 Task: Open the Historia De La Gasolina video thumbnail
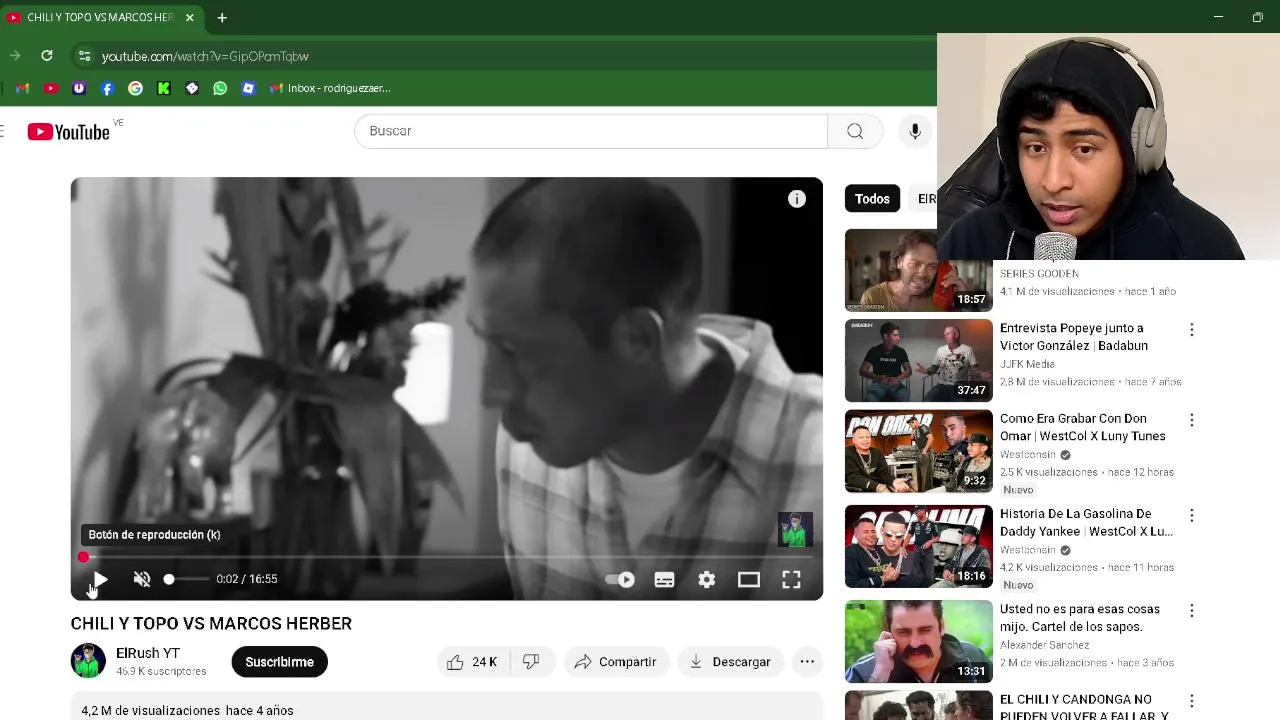(919, 546)
